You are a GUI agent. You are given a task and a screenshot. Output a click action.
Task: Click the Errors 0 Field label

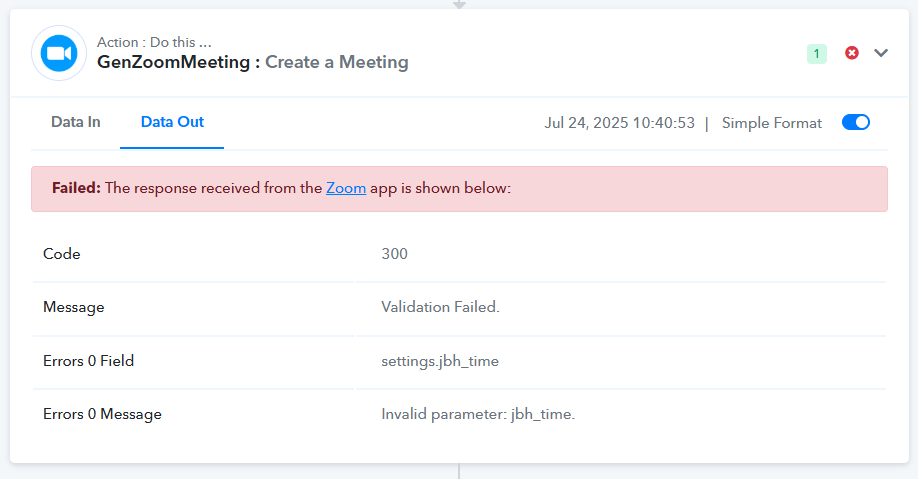coord(88,361)
